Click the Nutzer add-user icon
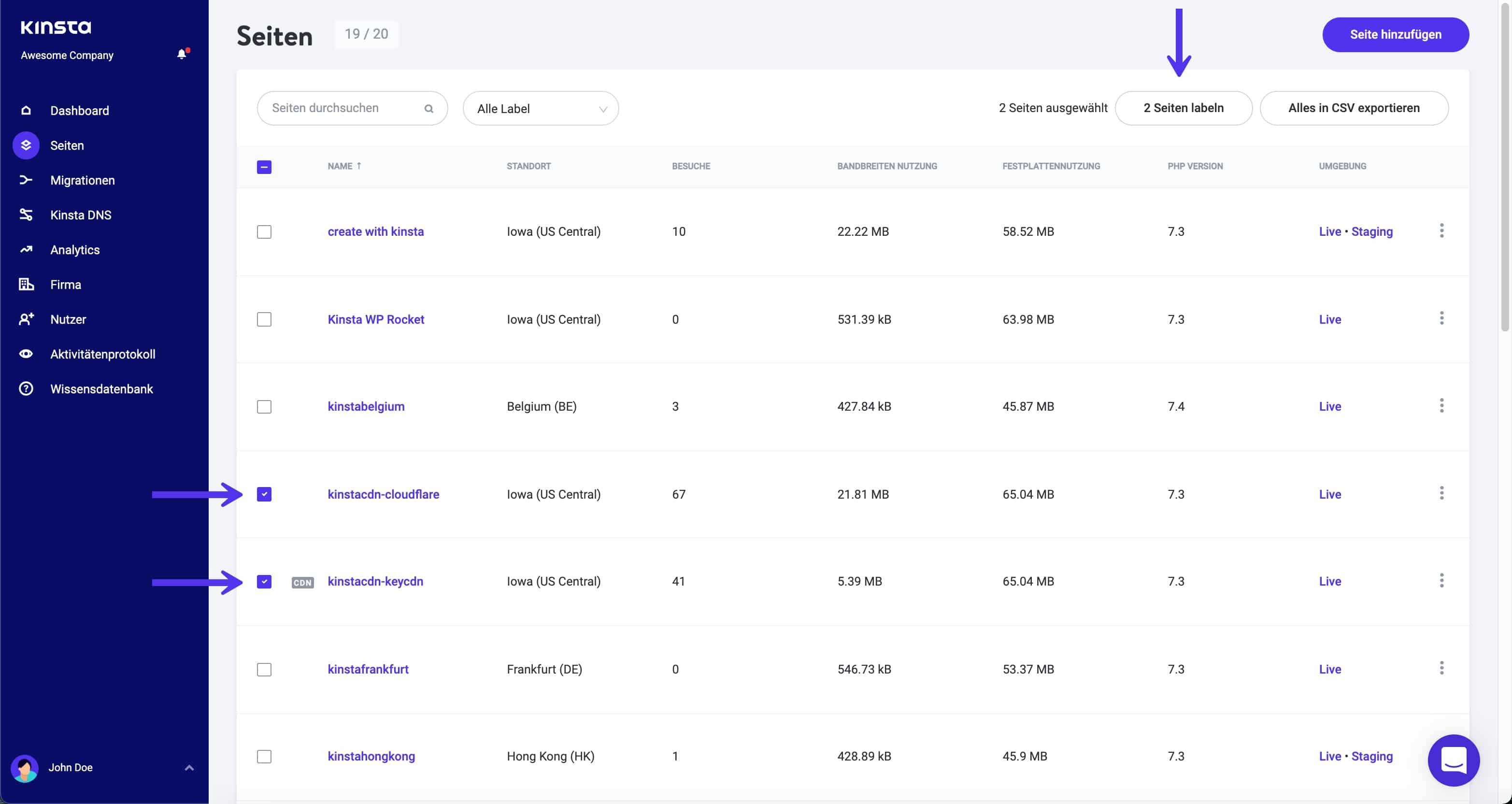Viewport: 1512px width, 804px height. [x=26, y=319]
